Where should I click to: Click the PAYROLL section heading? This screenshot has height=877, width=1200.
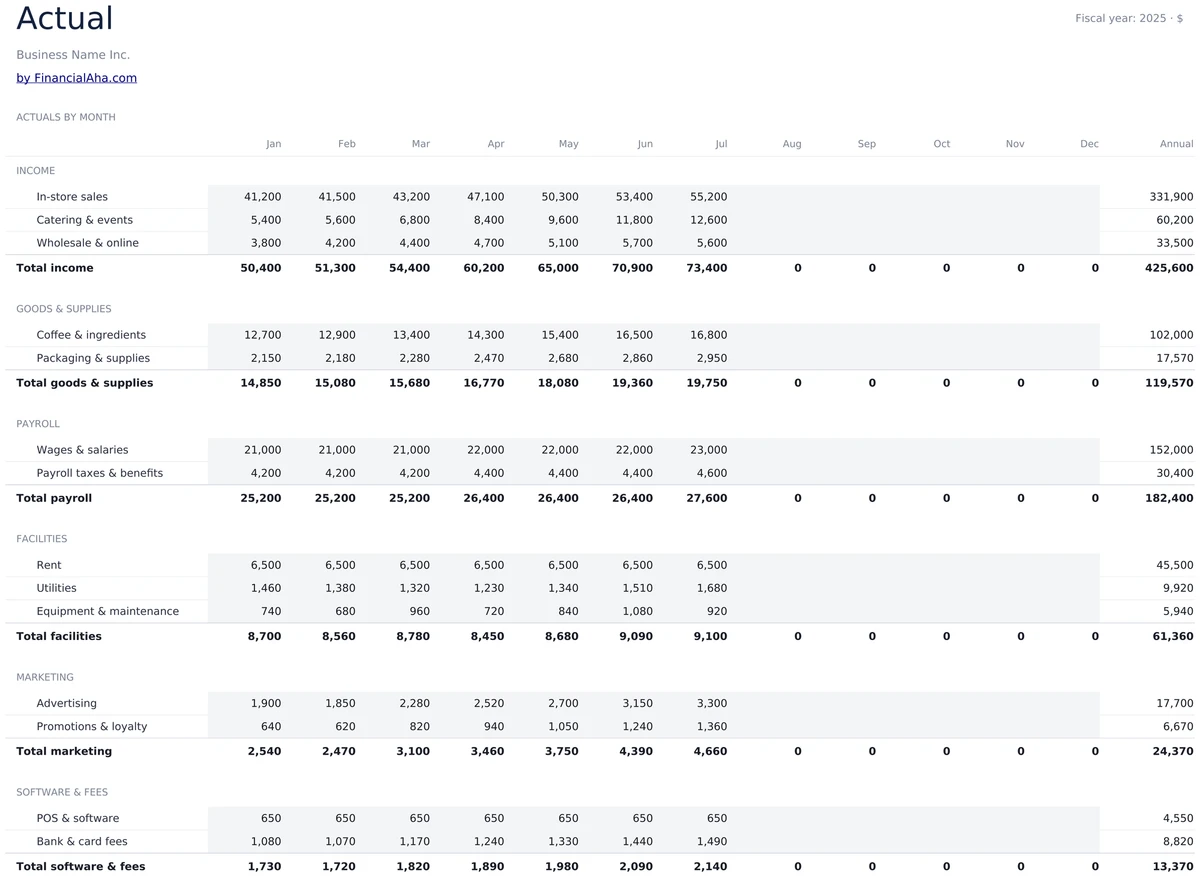click(x=38, y=424)
